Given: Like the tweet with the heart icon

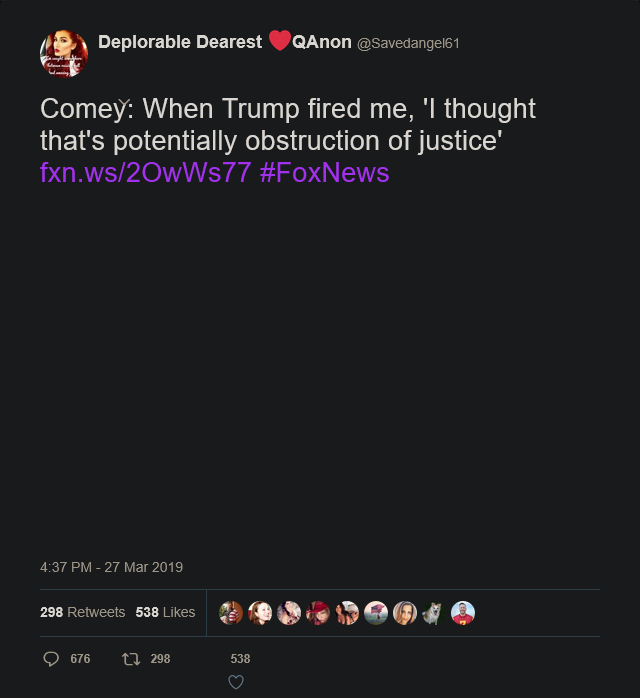Looking at the screenshot, I should coord(236,682).
